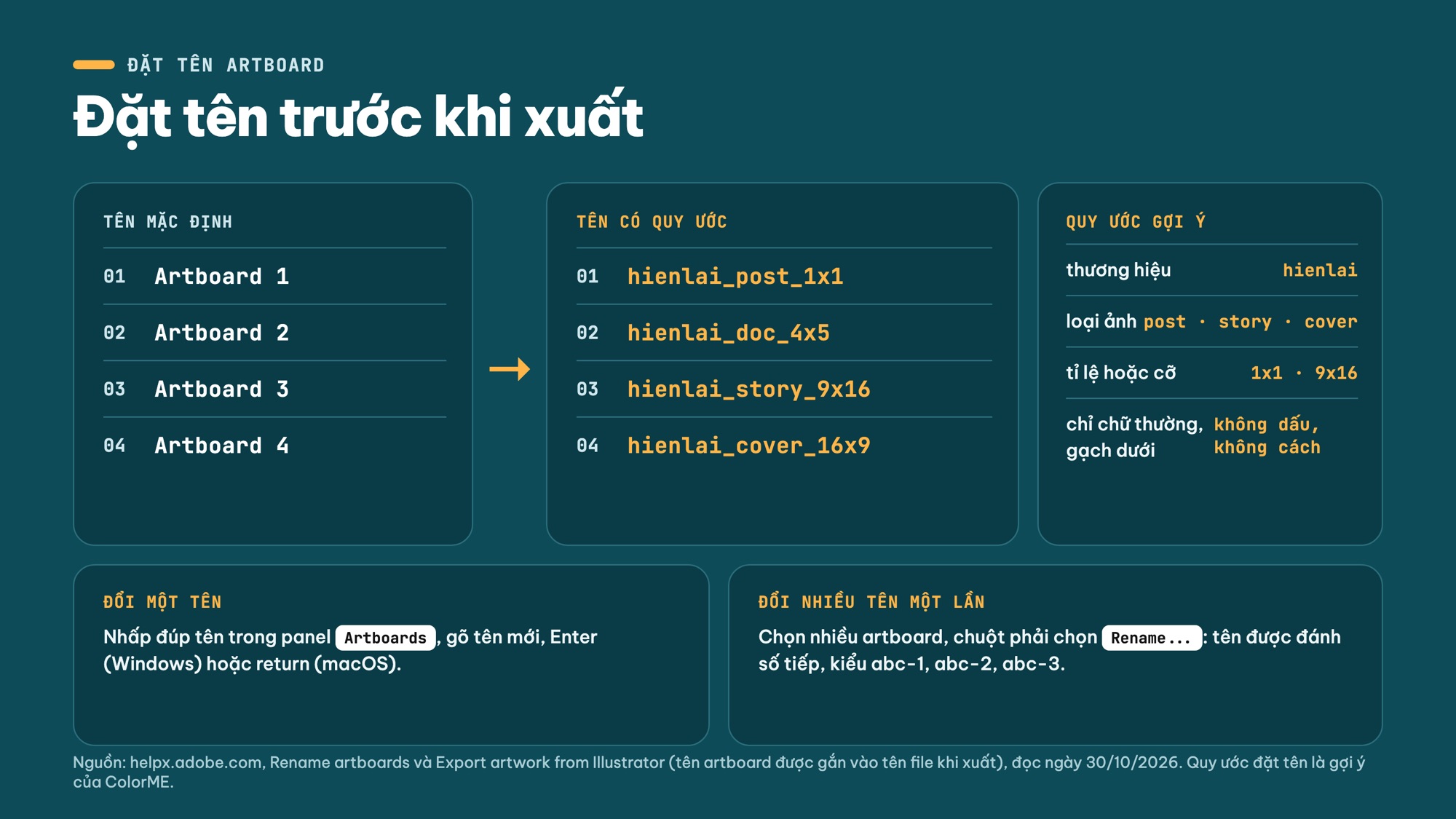The width and height of the screenshot is (1456, 819).
Task: Click the 'Artboards' panel name badge
Action: (x=385, y=638)
